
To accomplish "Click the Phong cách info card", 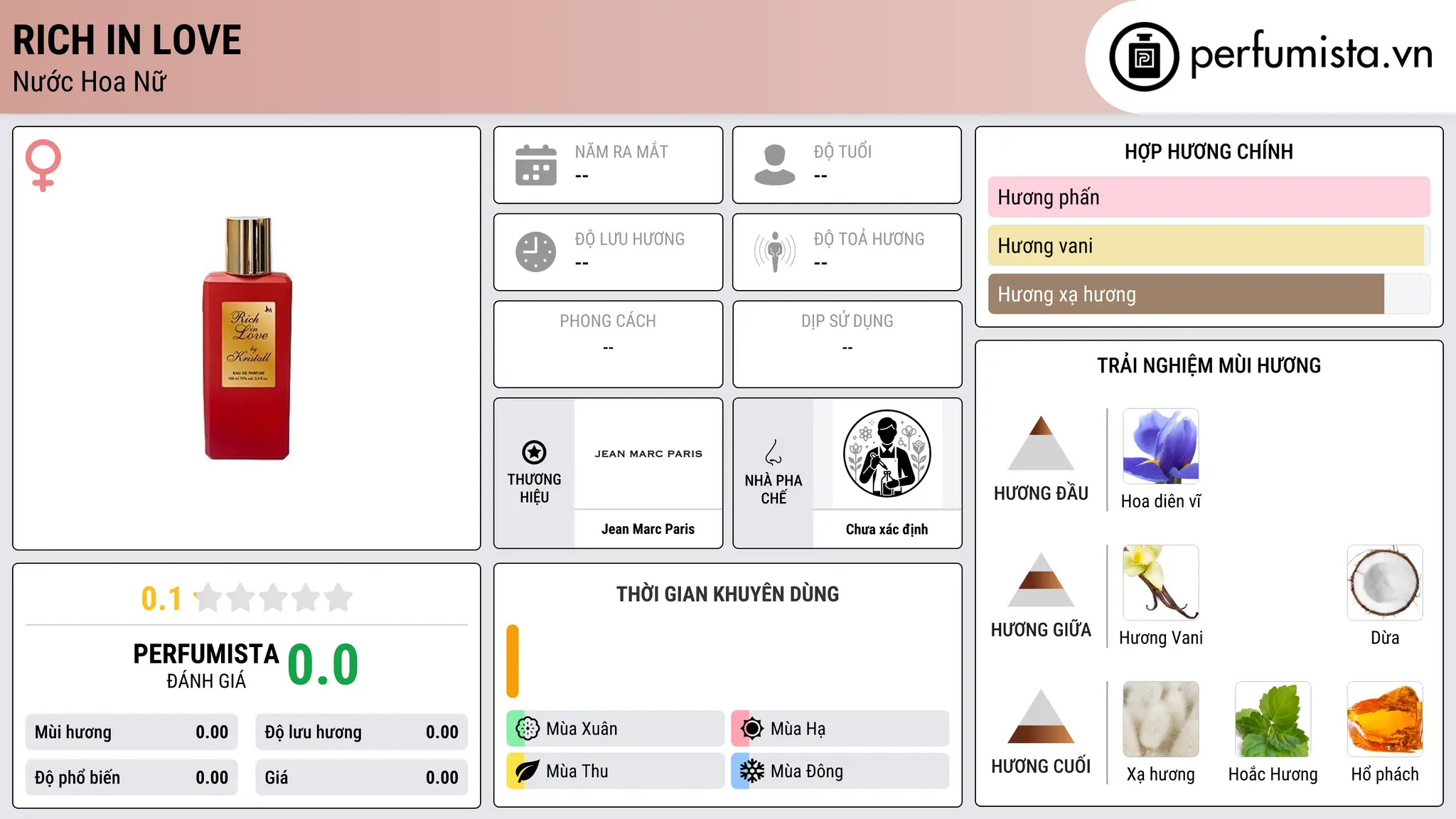I will (608, 344).
